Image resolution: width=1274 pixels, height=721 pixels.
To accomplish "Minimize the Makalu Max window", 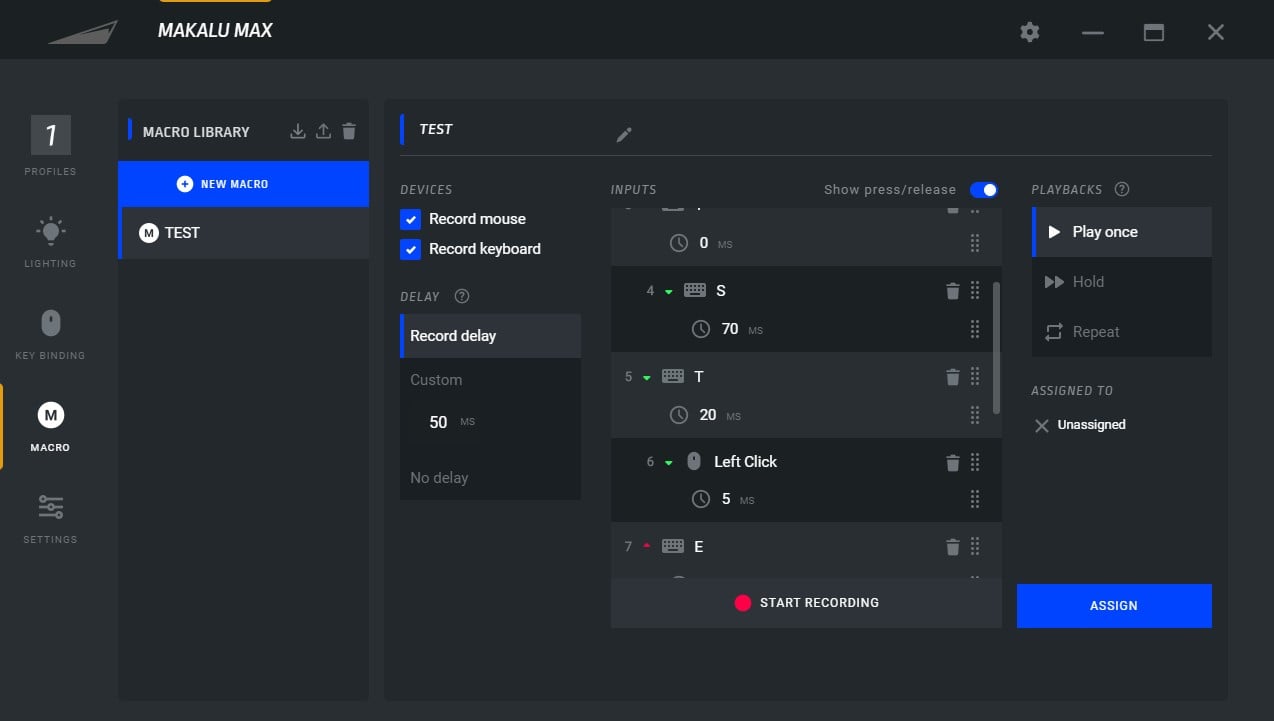I will 1093,32.
